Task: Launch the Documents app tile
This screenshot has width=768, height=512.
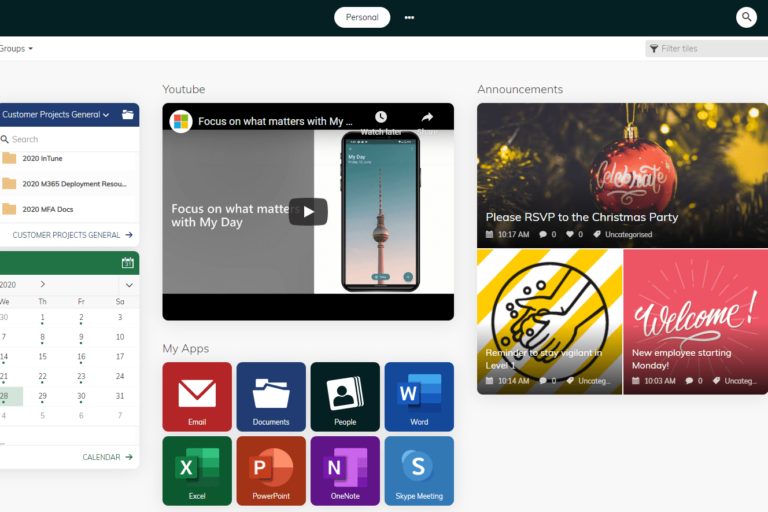Action: pyautogui.click(x=271, y=396)
